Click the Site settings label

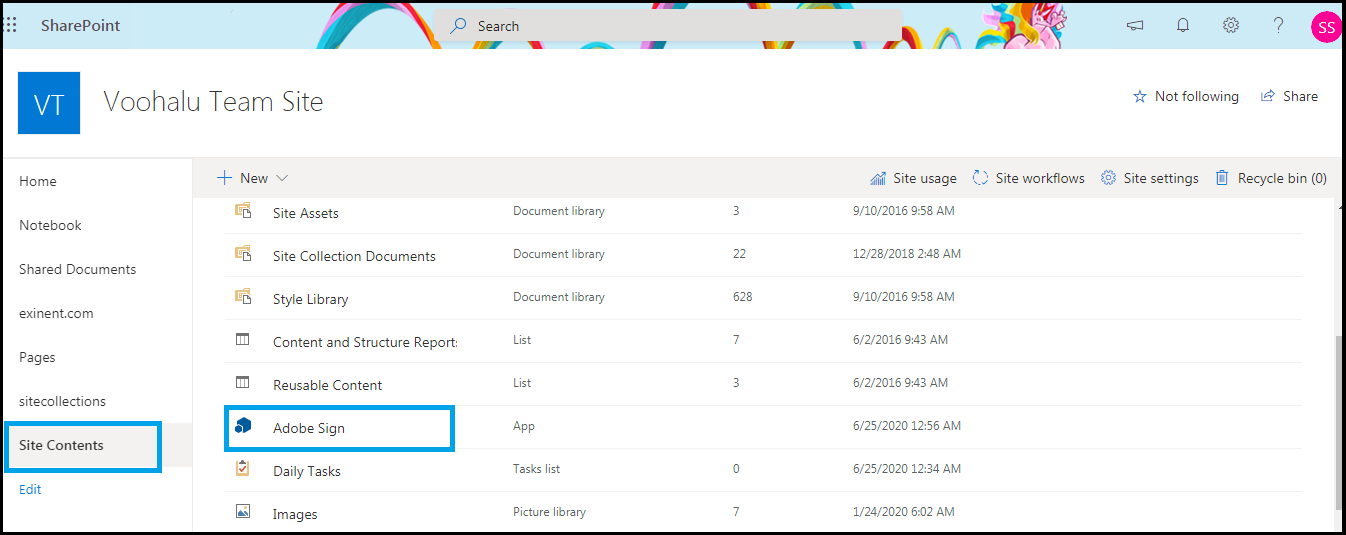[1161, 178]
